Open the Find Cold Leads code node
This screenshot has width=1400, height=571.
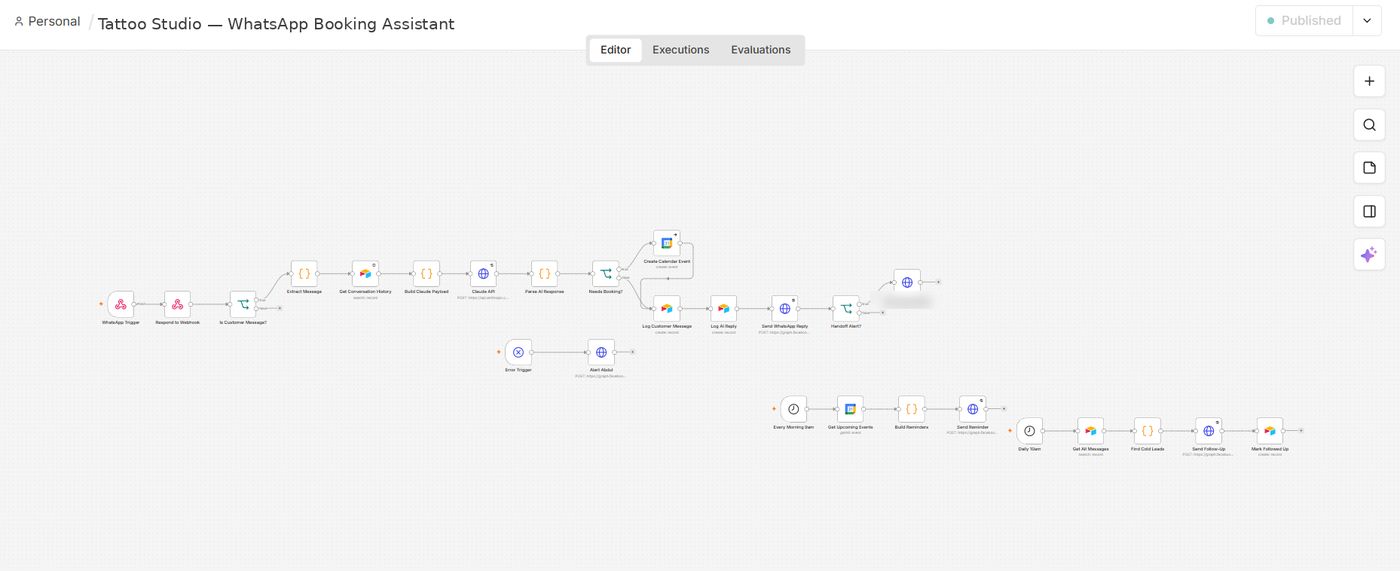coord(1147,431)
